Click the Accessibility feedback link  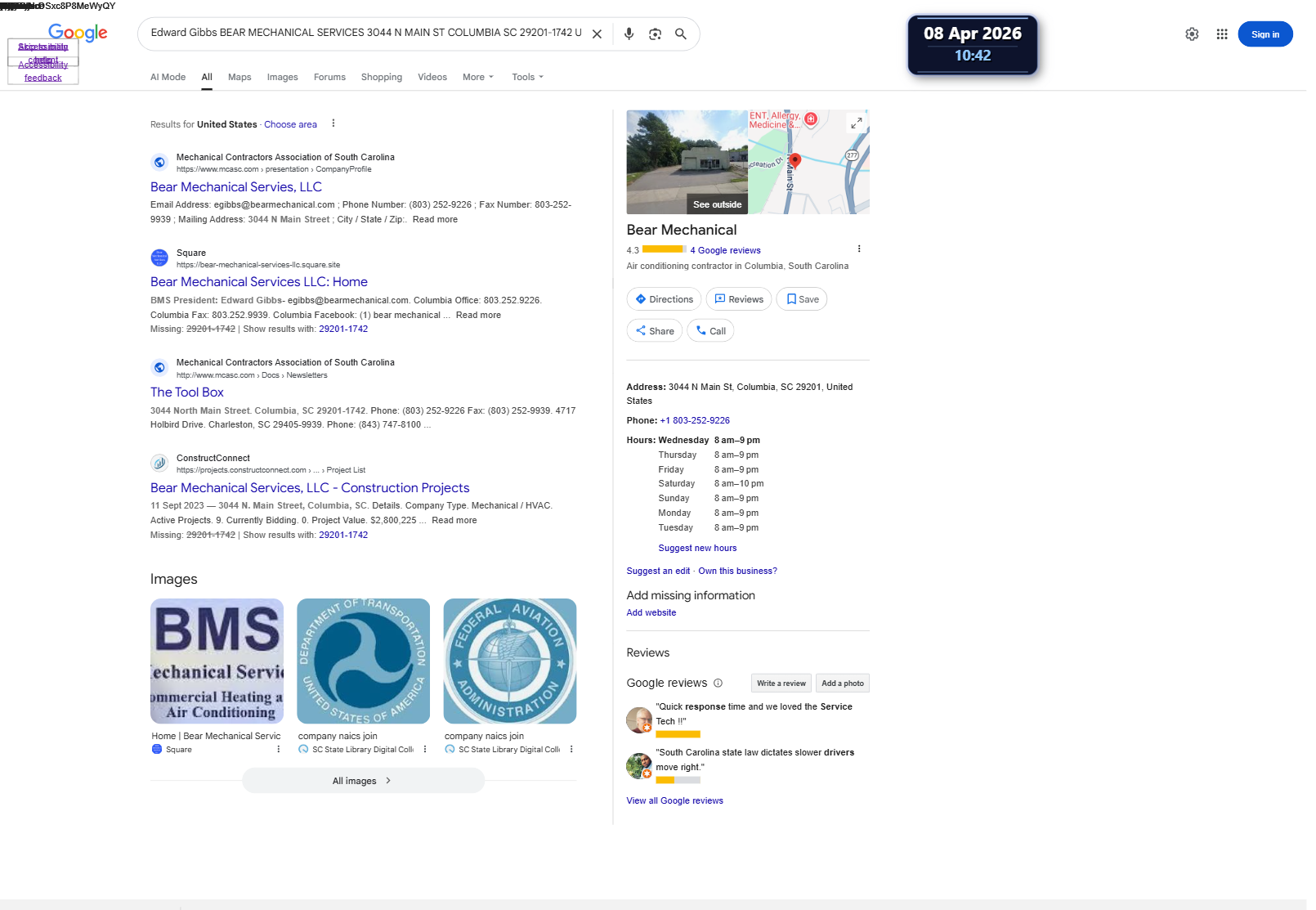(x=43, y=71)
